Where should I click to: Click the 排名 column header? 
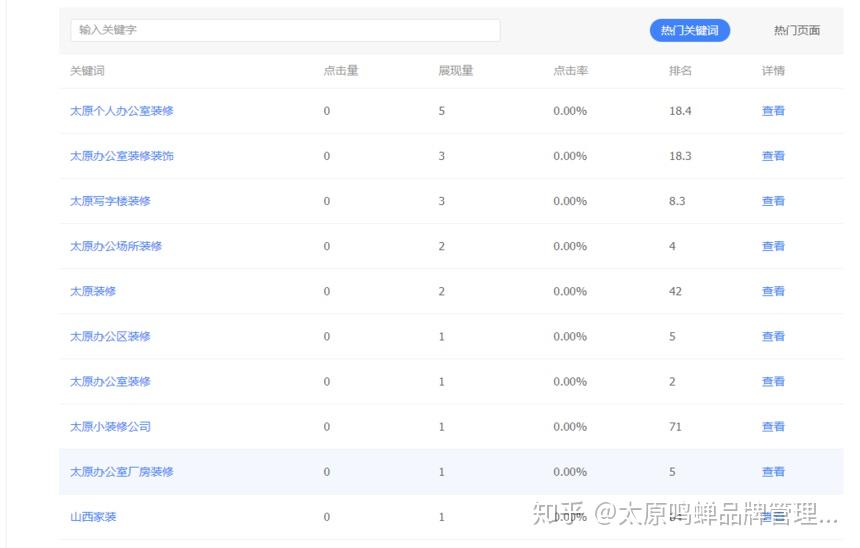click(680, 71)
